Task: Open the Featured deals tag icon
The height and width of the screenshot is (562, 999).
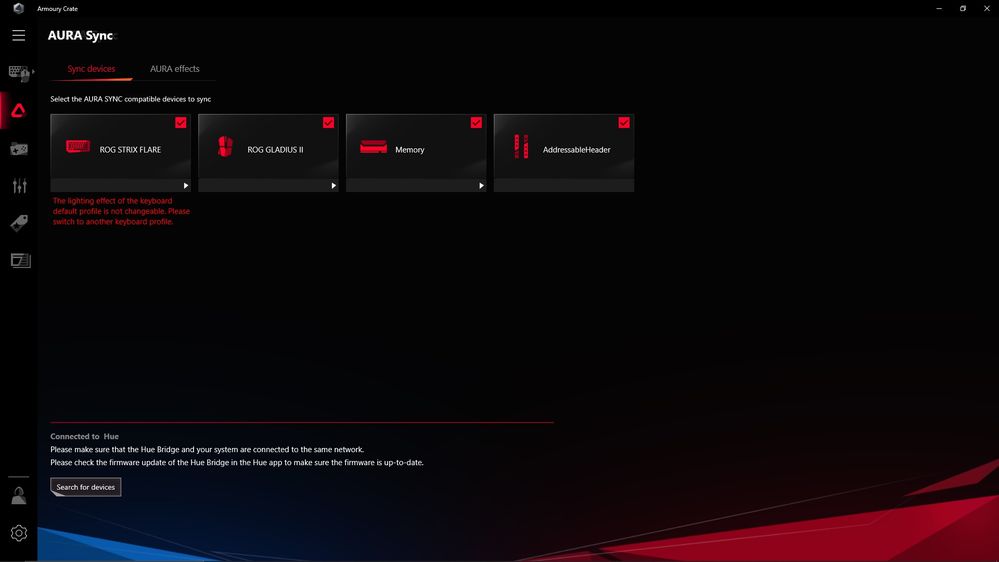Action: [x=19, y=223]
